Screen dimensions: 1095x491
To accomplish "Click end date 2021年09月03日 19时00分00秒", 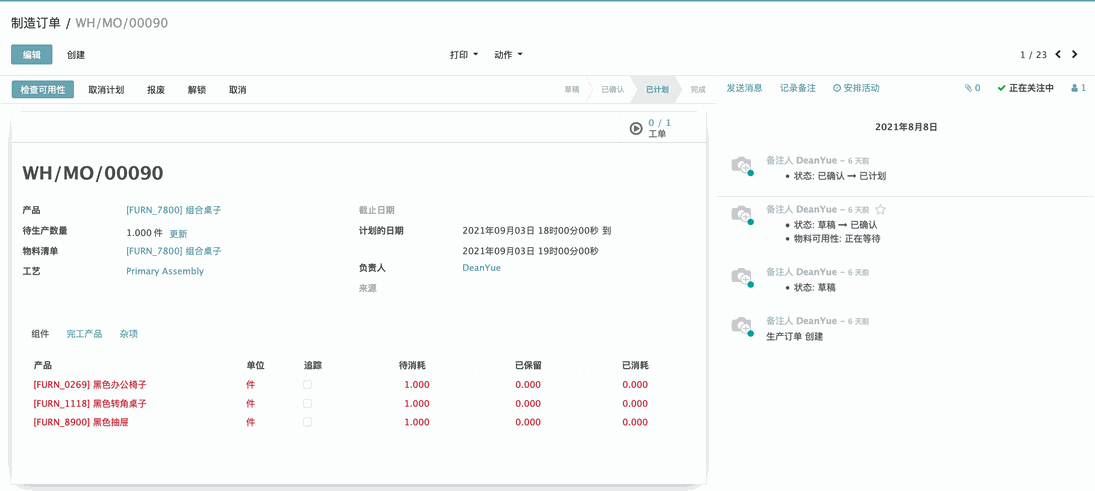I will pyautogui.click(x=531, y=251).
